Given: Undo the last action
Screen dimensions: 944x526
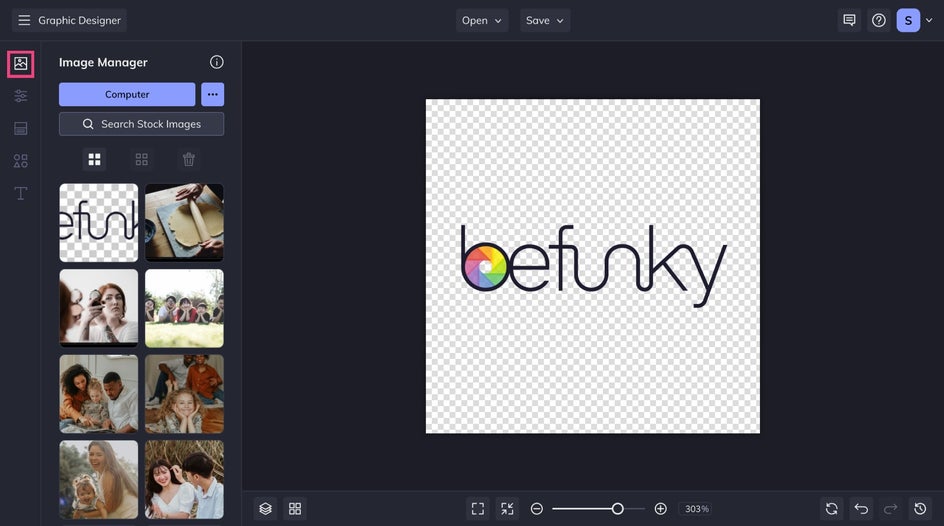Looking at the screenshot, I should (x=861, y=509).
